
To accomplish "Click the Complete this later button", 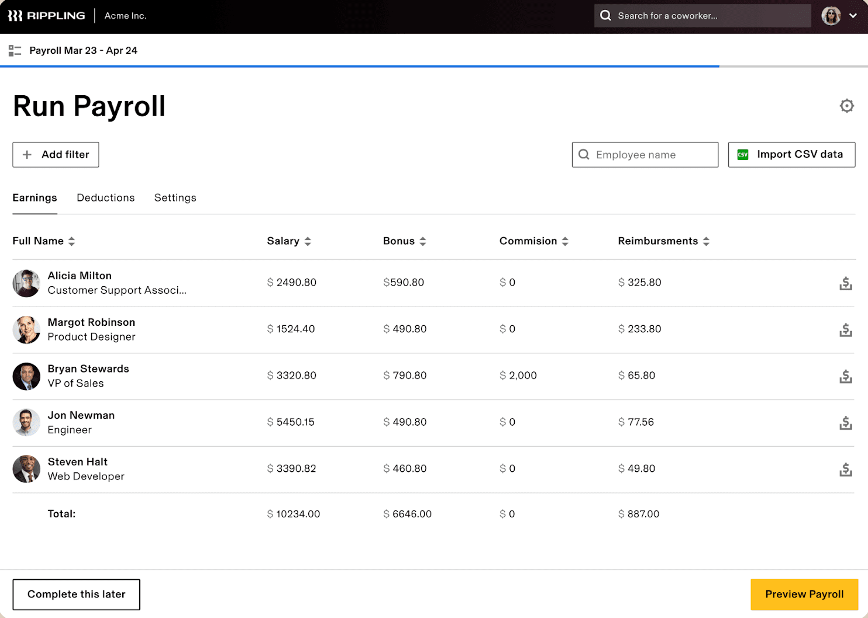I will point(76,594).
